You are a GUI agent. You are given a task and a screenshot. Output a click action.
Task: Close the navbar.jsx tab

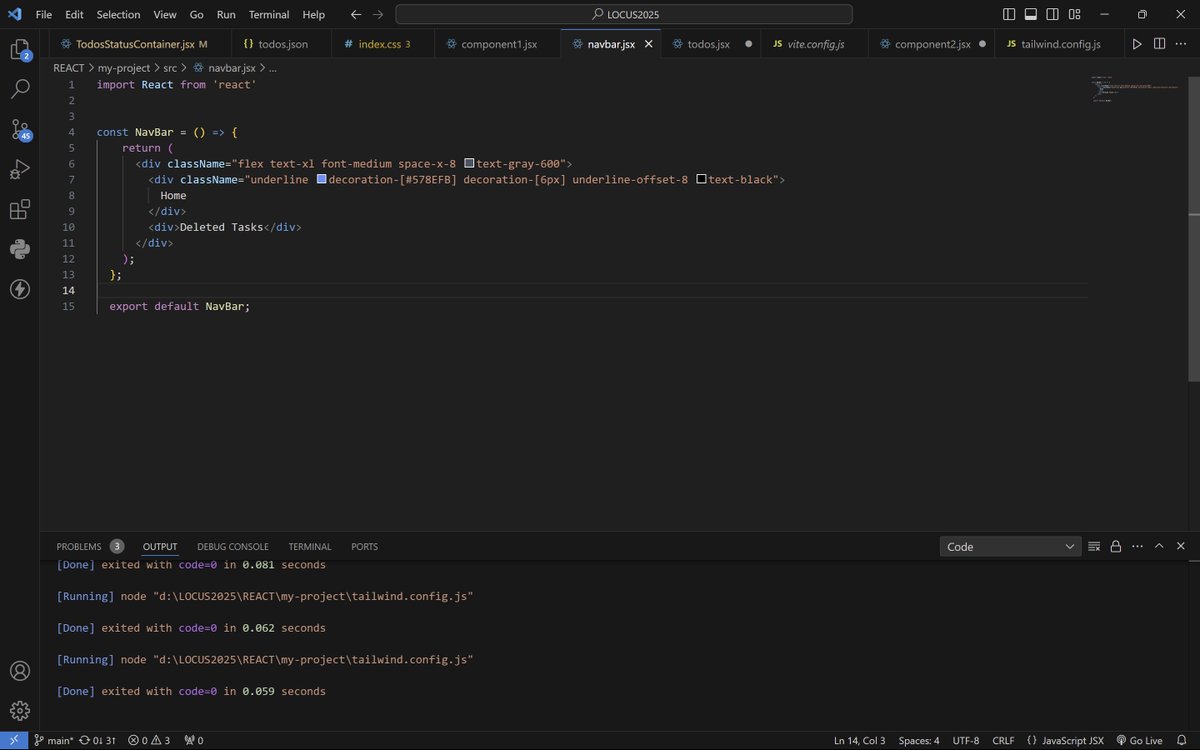(648, 44)
